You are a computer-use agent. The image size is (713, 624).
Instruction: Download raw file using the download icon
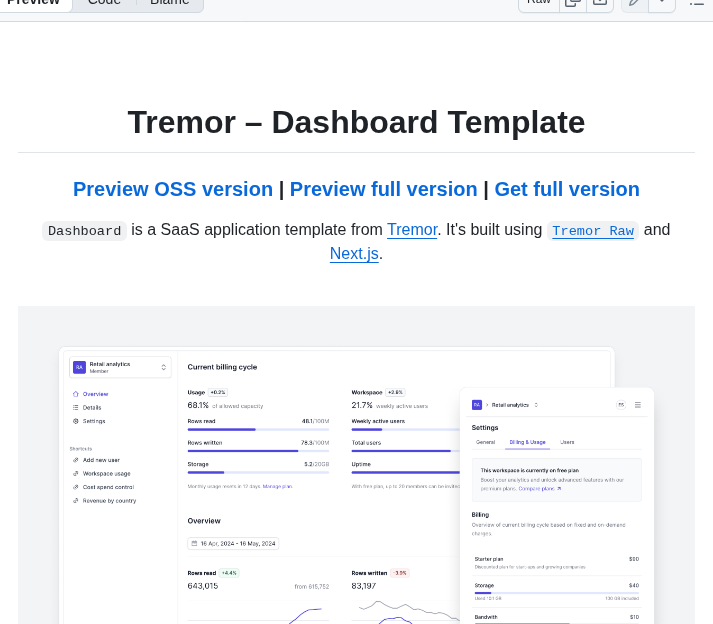coord(600,3)
